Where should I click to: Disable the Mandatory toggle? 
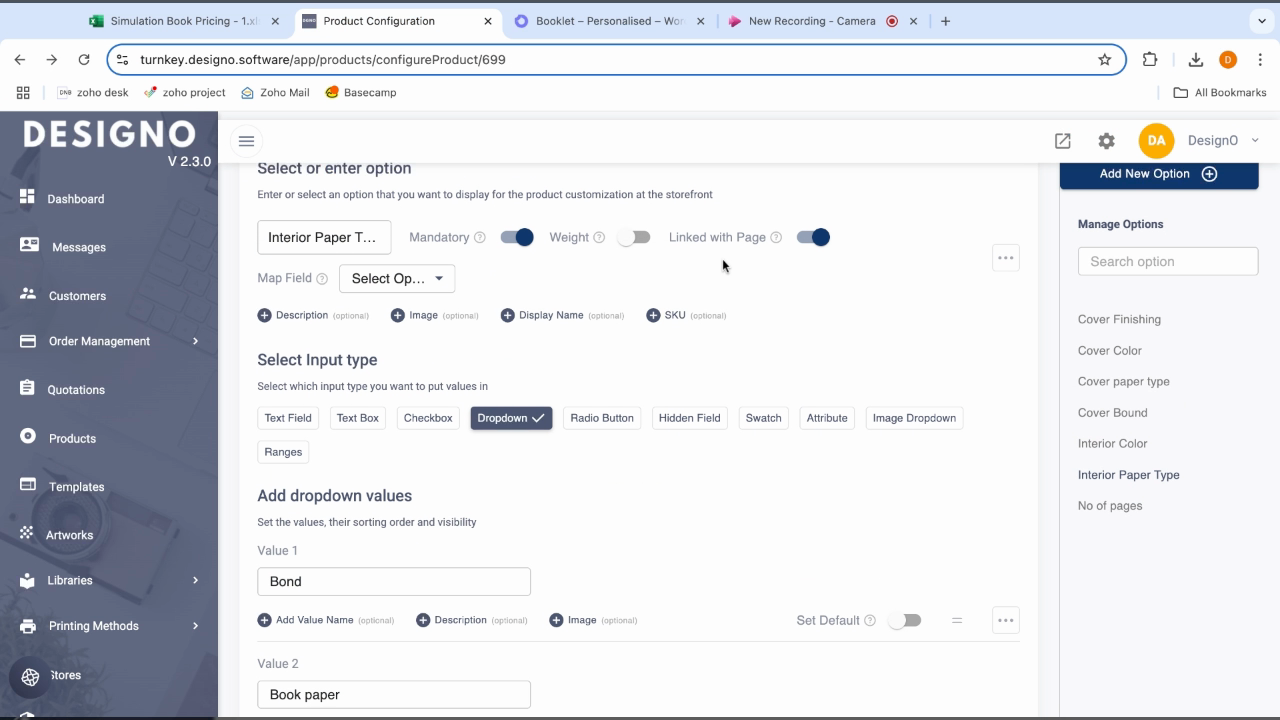click(517, 237)
